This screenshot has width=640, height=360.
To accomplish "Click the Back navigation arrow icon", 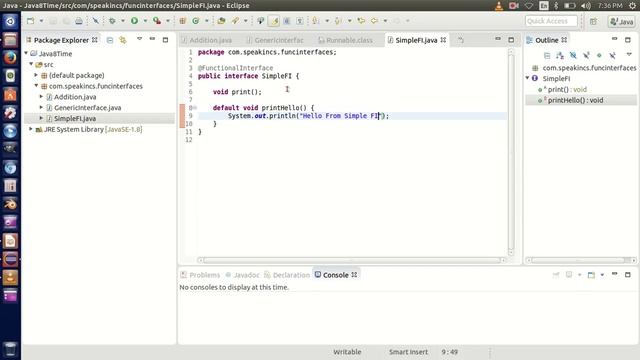I will [374, 21].
